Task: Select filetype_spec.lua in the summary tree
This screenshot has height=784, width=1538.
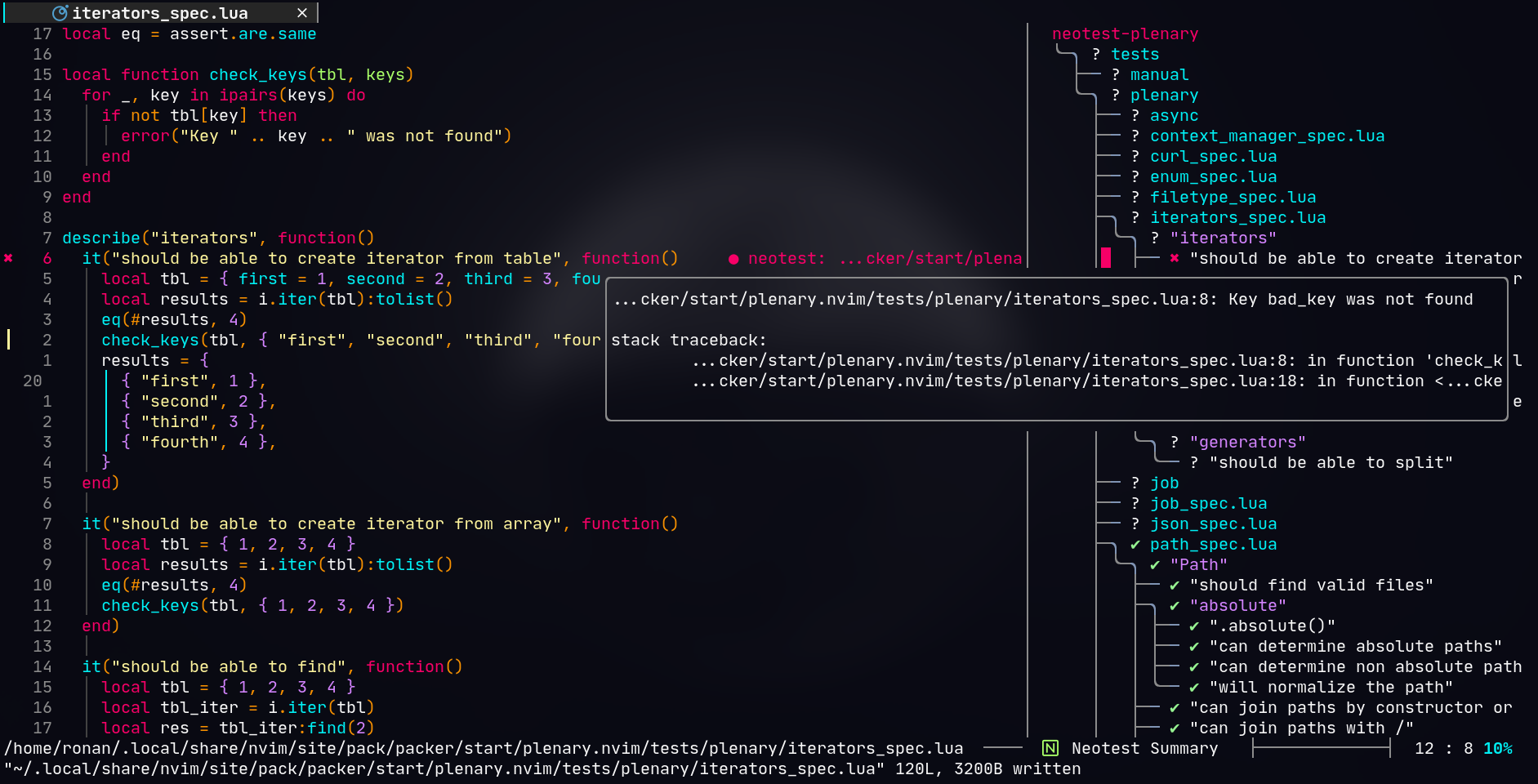Action: click(x=1233, y=197)
